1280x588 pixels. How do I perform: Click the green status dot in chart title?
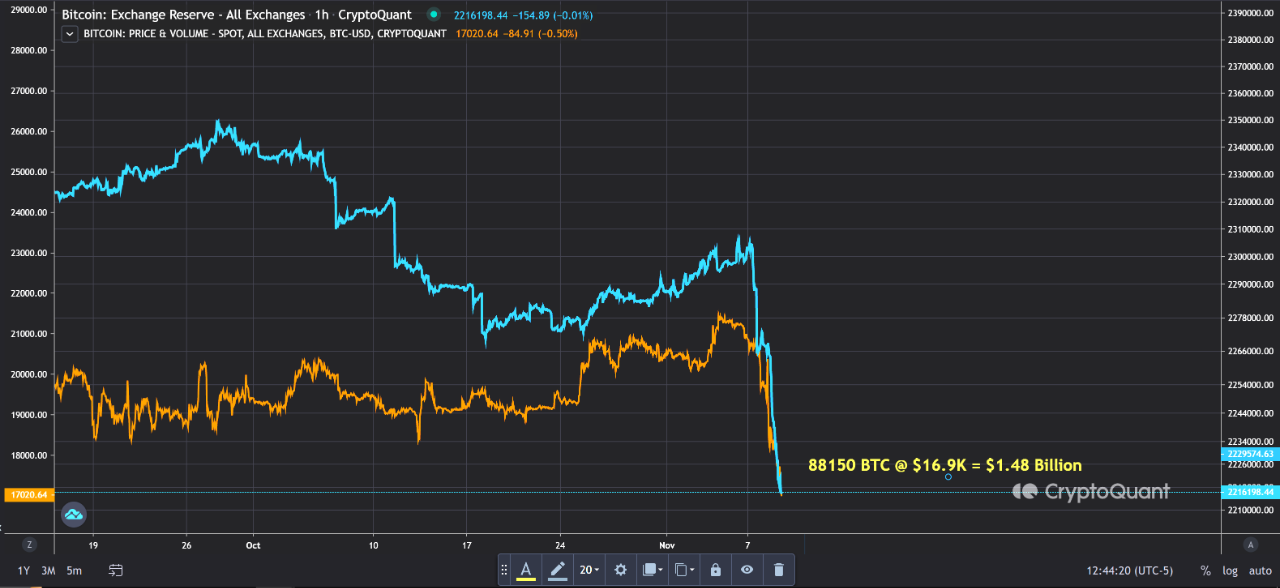coord(432,15)
